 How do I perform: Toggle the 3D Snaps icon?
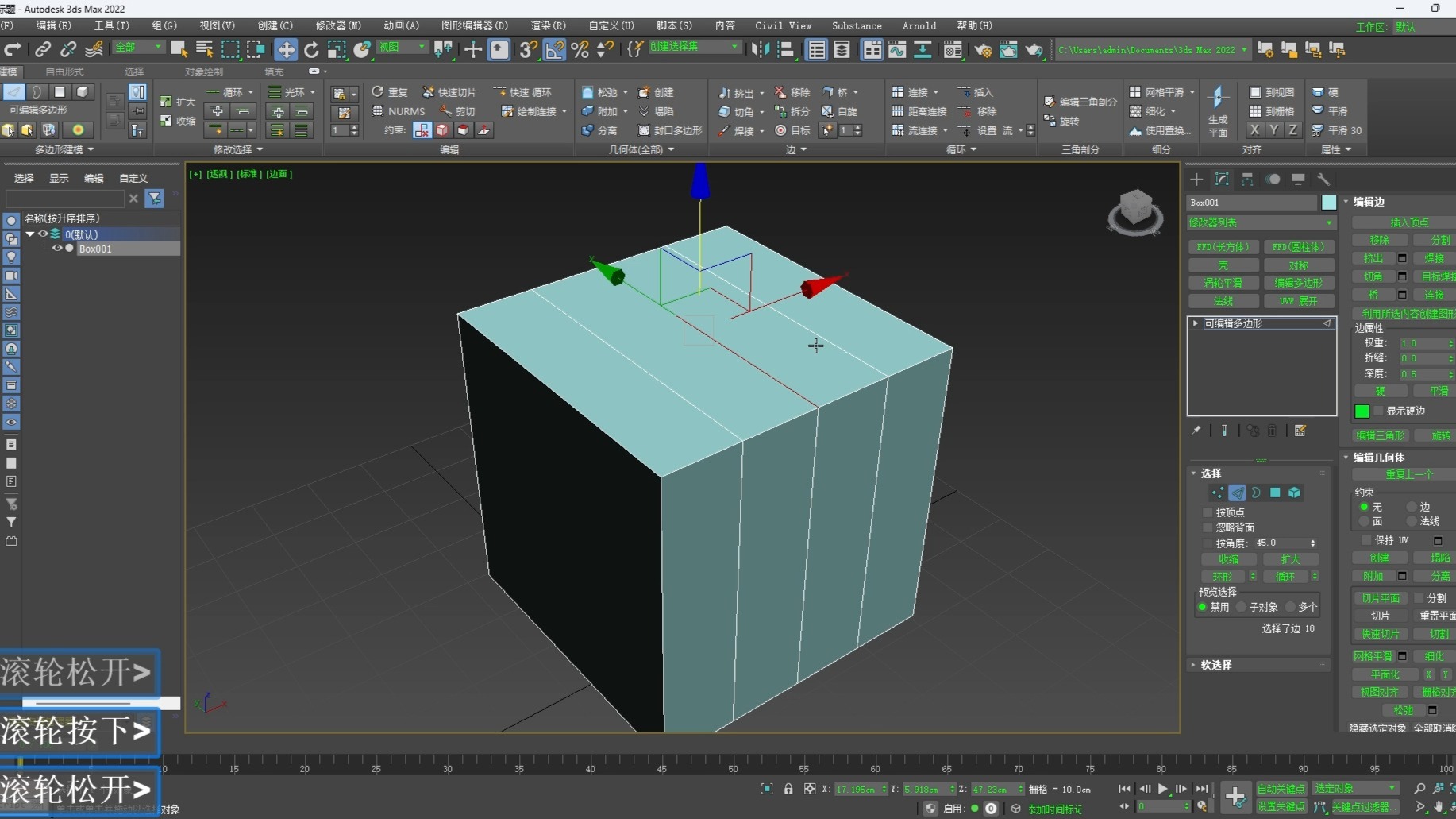point(528,49)
